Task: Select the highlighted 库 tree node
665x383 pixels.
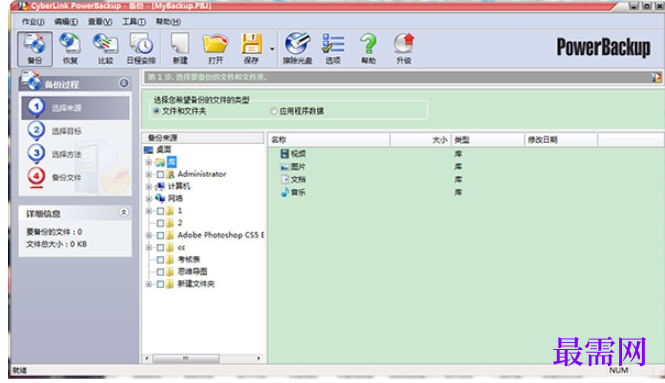Action: [172, 162]
